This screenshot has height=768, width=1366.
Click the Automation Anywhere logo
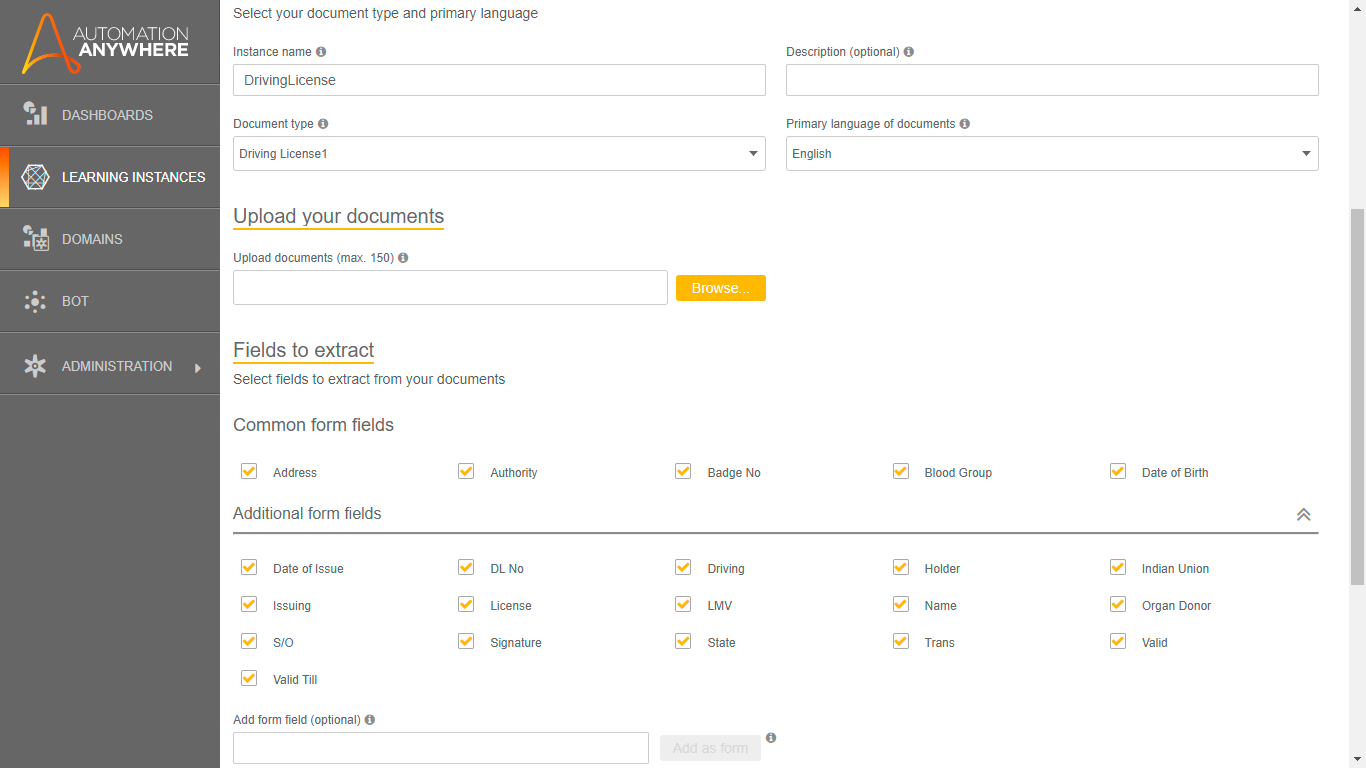click(x=106, y=43)
